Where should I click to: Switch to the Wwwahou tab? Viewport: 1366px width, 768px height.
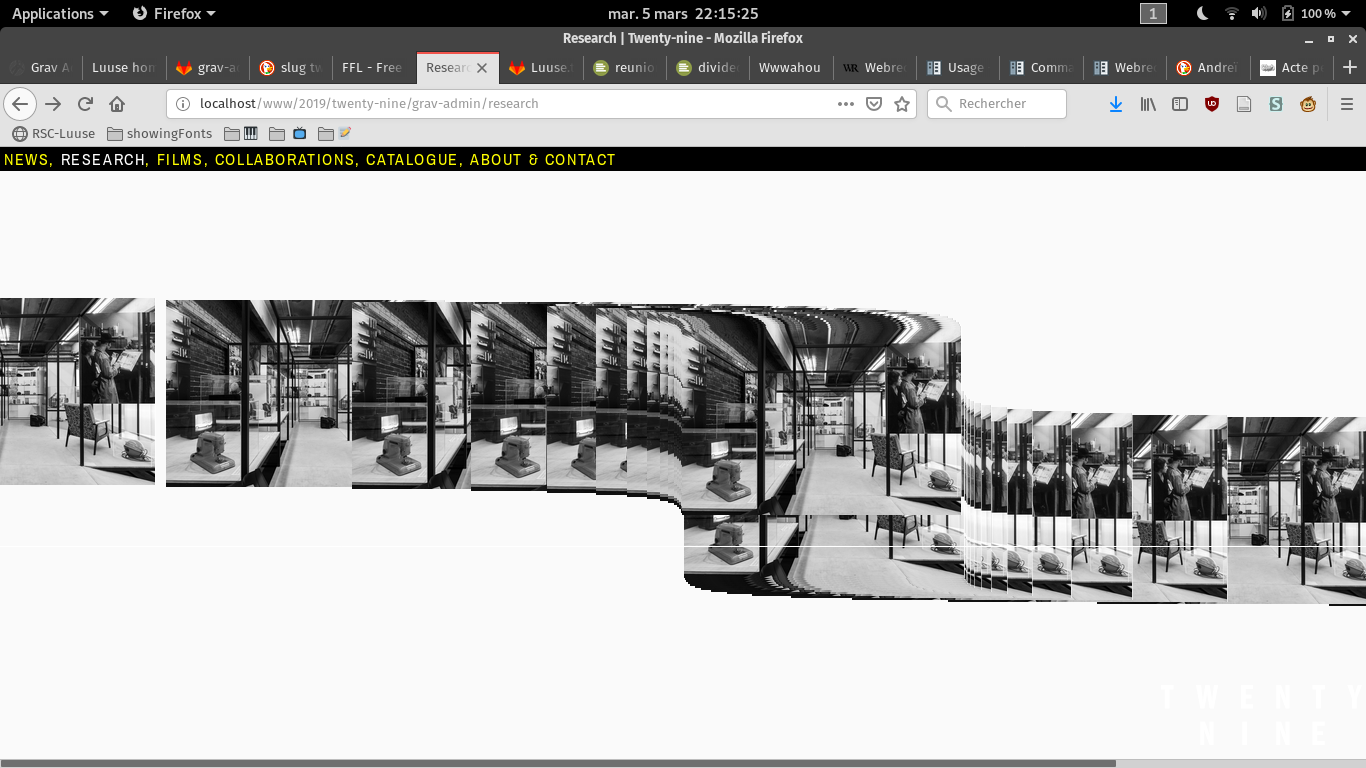click(789, 68)
